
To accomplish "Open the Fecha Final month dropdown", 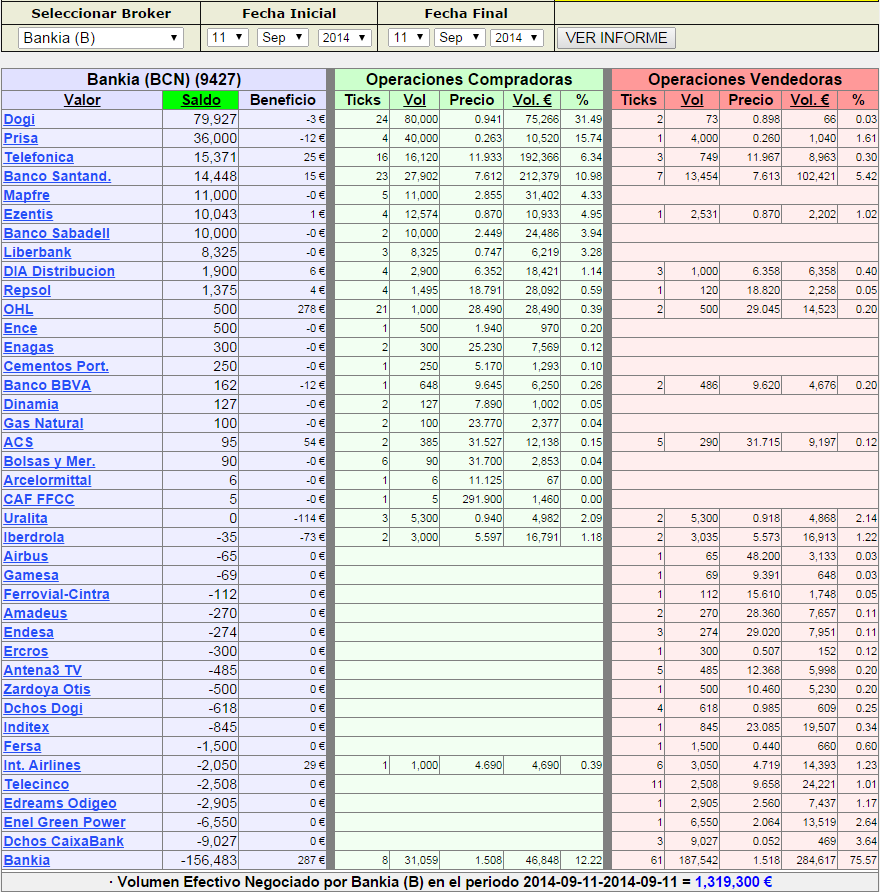I will [x=459, y=38].
